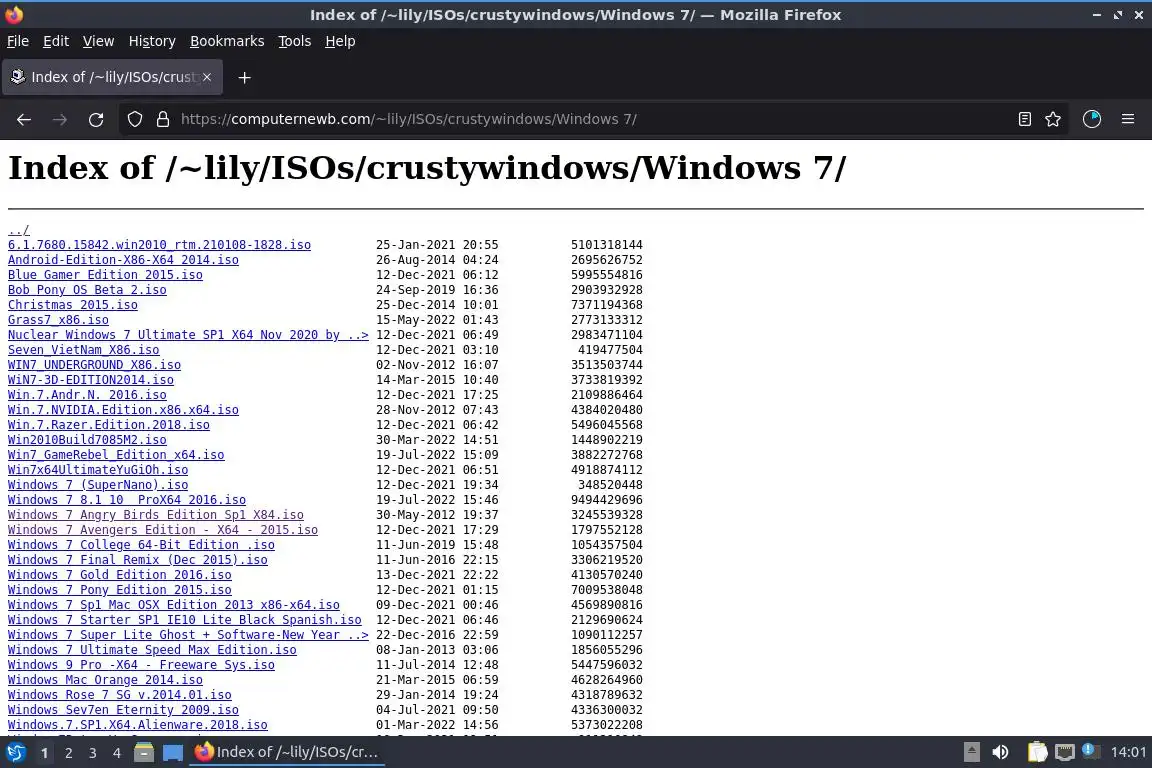The image size is (1152, 768).
Task: Download Christmas_2015.iso
Action: (x=73, y=305)
